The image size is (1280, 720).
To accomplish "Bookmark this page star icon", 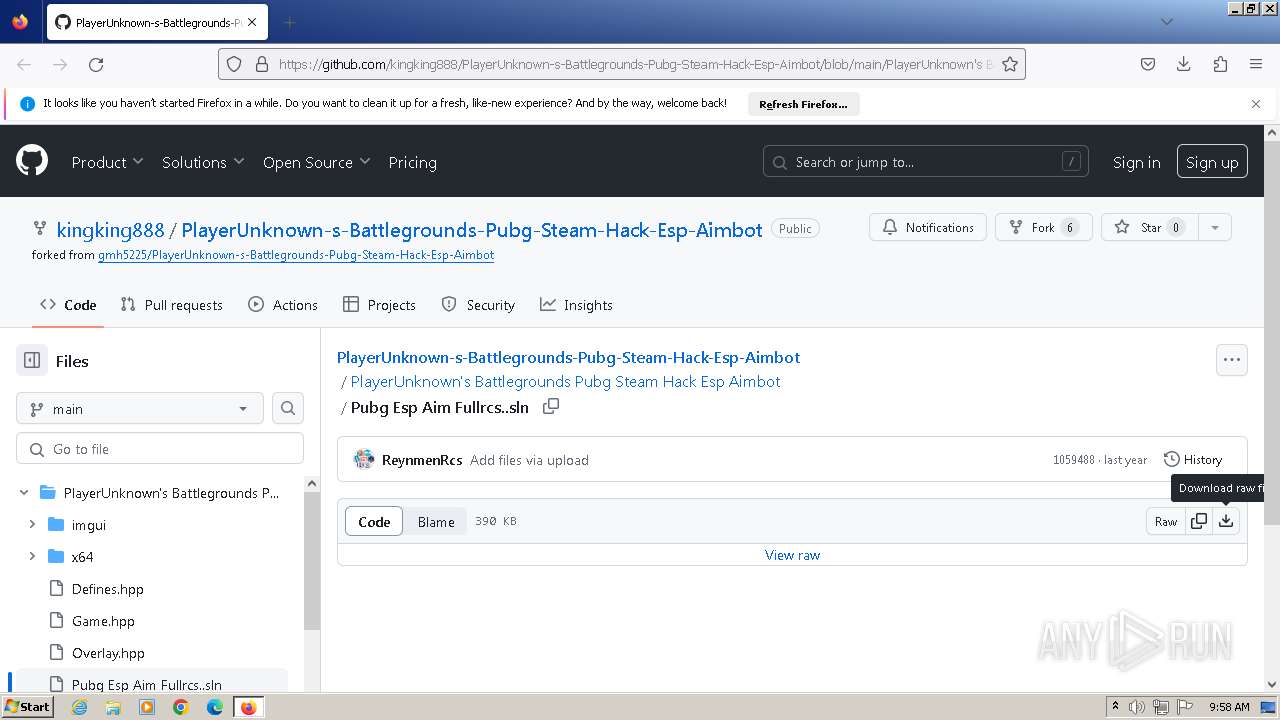I will 1010,64.
